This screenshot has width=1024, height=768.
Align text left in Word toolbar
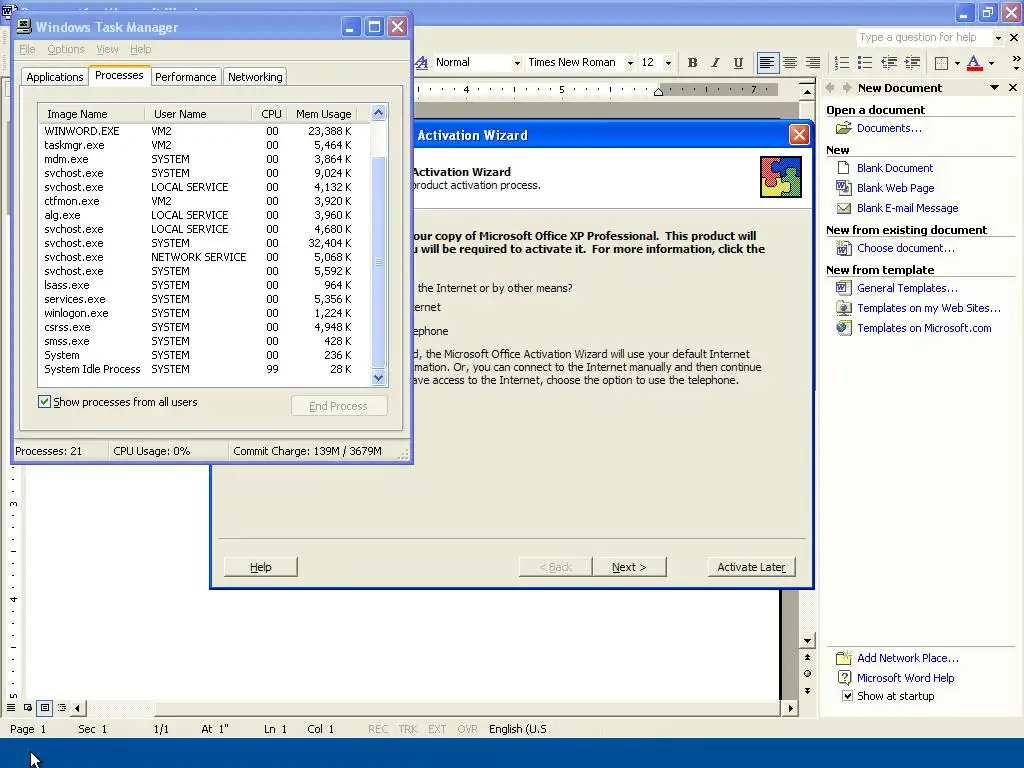point(767,63)
